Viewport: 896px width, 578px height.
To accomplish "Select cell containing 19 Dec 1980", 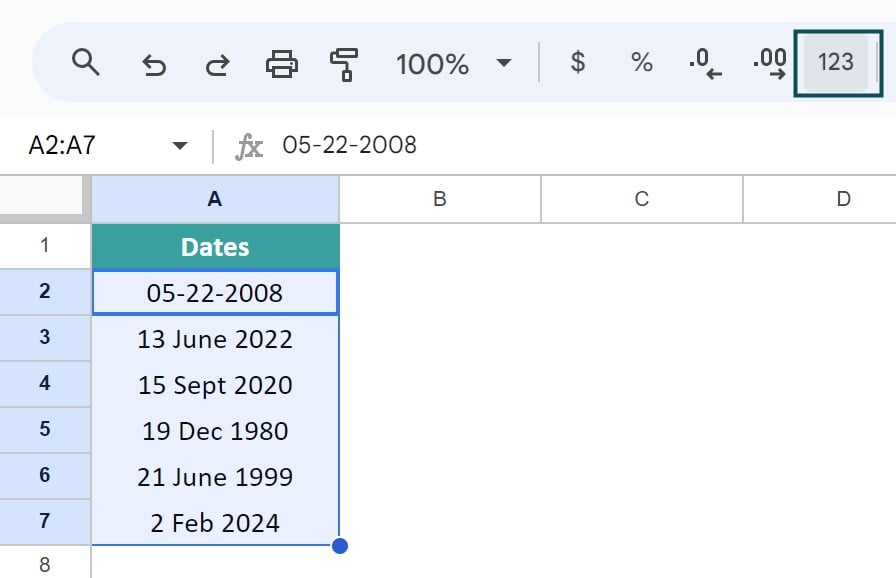I will [x=215, y=431].
